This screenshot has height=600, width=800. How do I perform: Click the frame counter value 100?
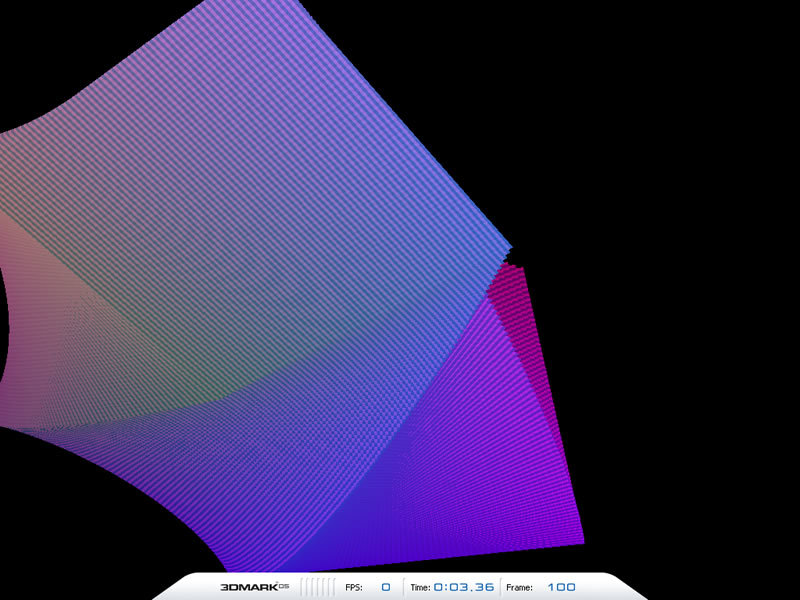click(x=561, y=587)
